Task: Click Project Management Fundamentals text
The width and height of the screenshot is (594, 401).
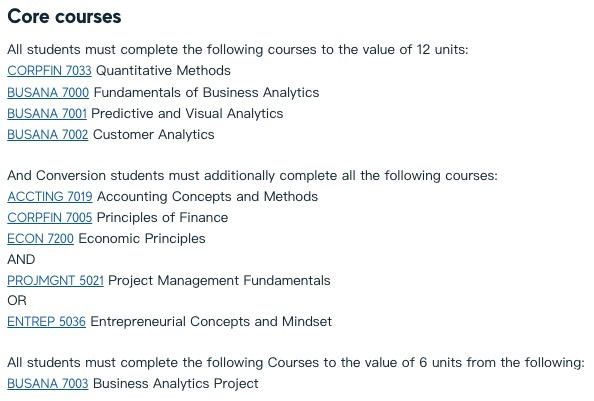Action: coord(219,281)
